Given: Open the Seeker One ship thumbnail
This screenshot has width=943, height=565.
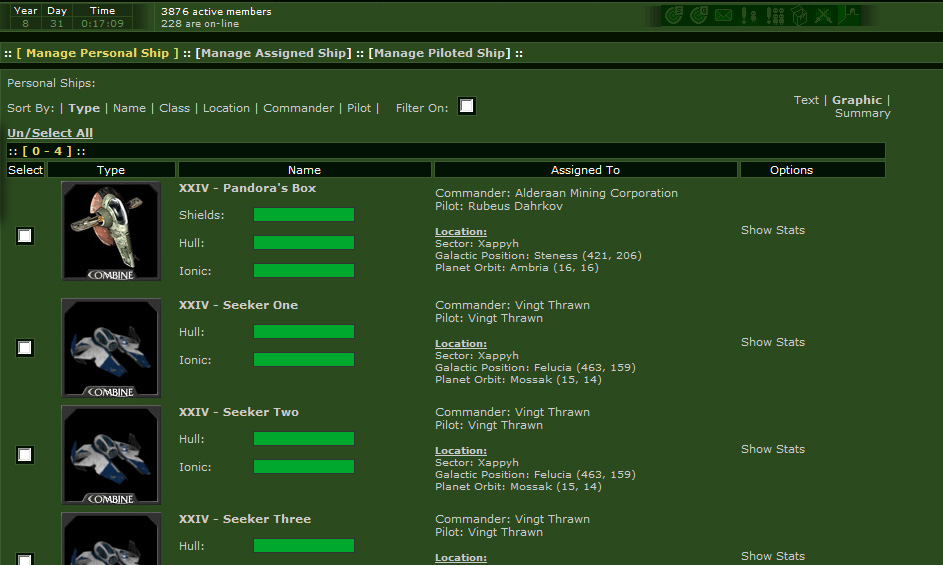Looking at the screenshot, I should tap(111, 348).
